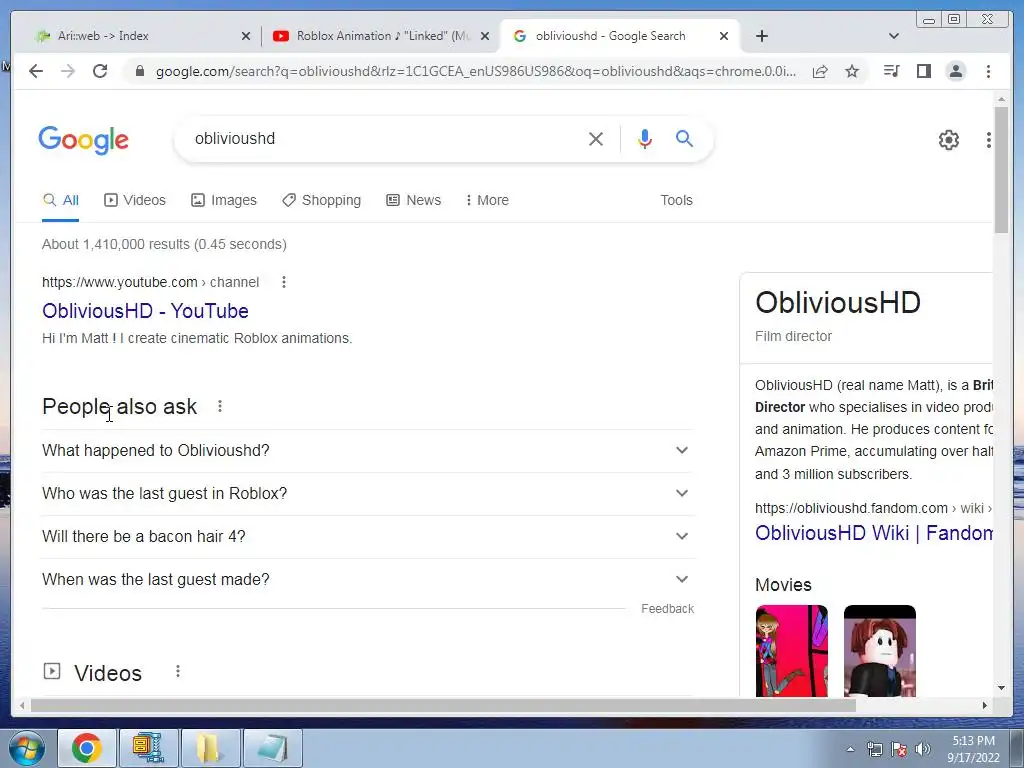Open the notepad taskbar icon
1024x768 pixels.
coord(272,748)
